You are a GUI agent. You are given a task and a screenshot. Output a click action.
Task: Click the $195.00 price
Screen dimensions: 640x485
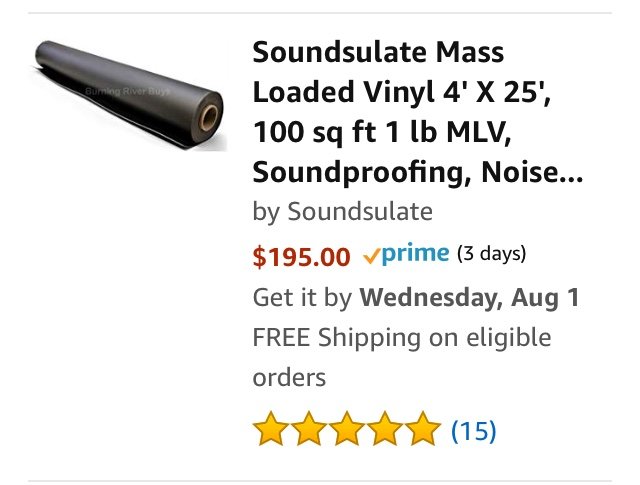tap(301, 257)
